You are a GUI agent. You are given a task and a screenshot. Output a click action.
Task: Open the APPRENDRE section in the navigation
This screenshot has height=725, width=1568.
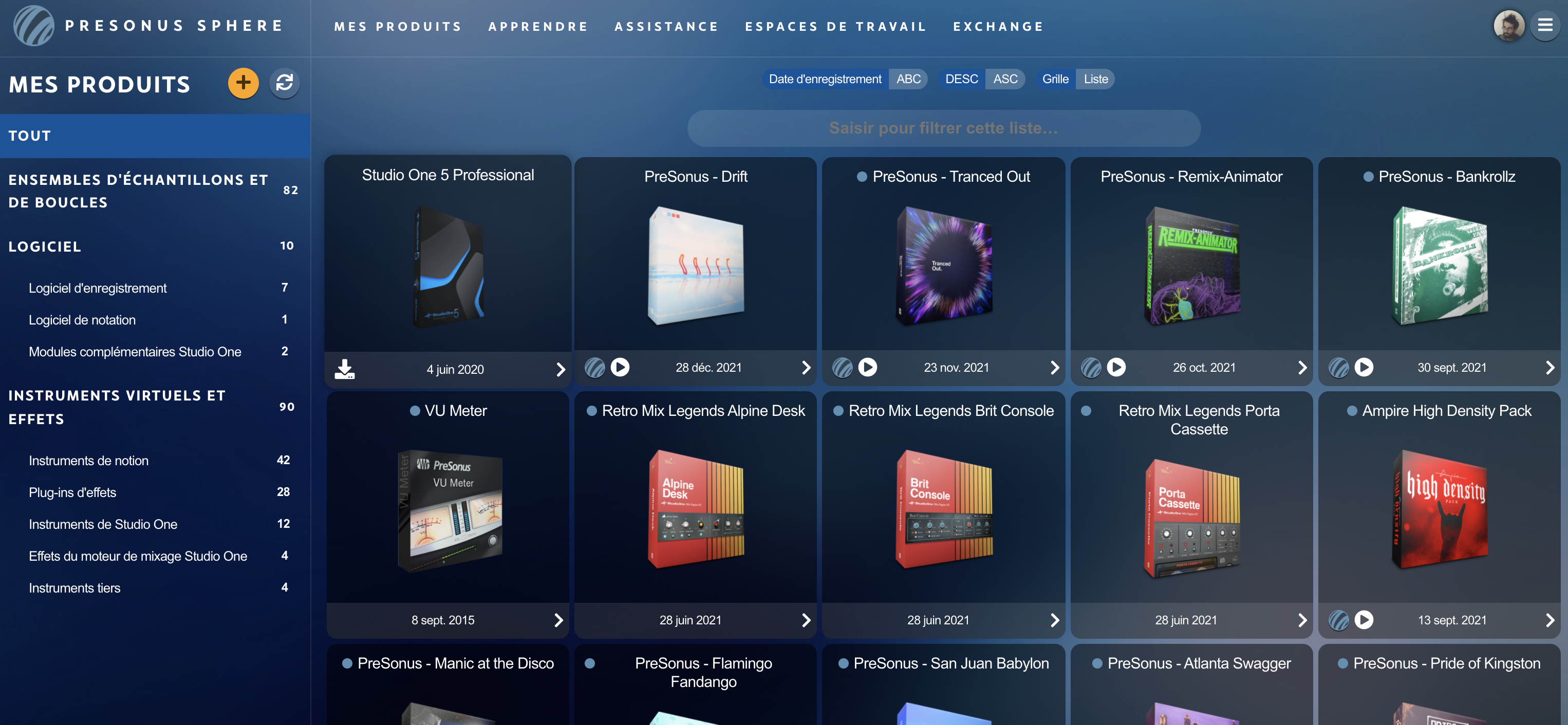[538, 26]
